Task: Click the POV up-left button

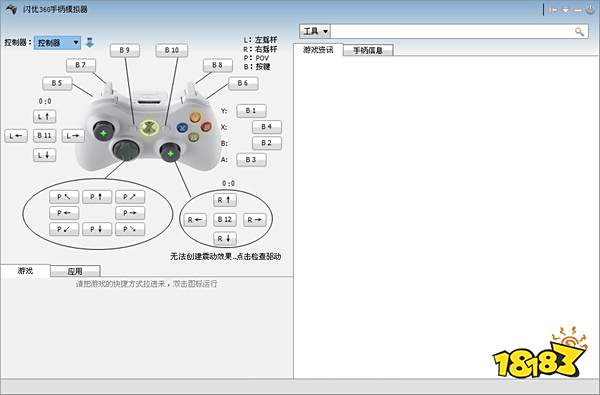Action: coord(64,197)
